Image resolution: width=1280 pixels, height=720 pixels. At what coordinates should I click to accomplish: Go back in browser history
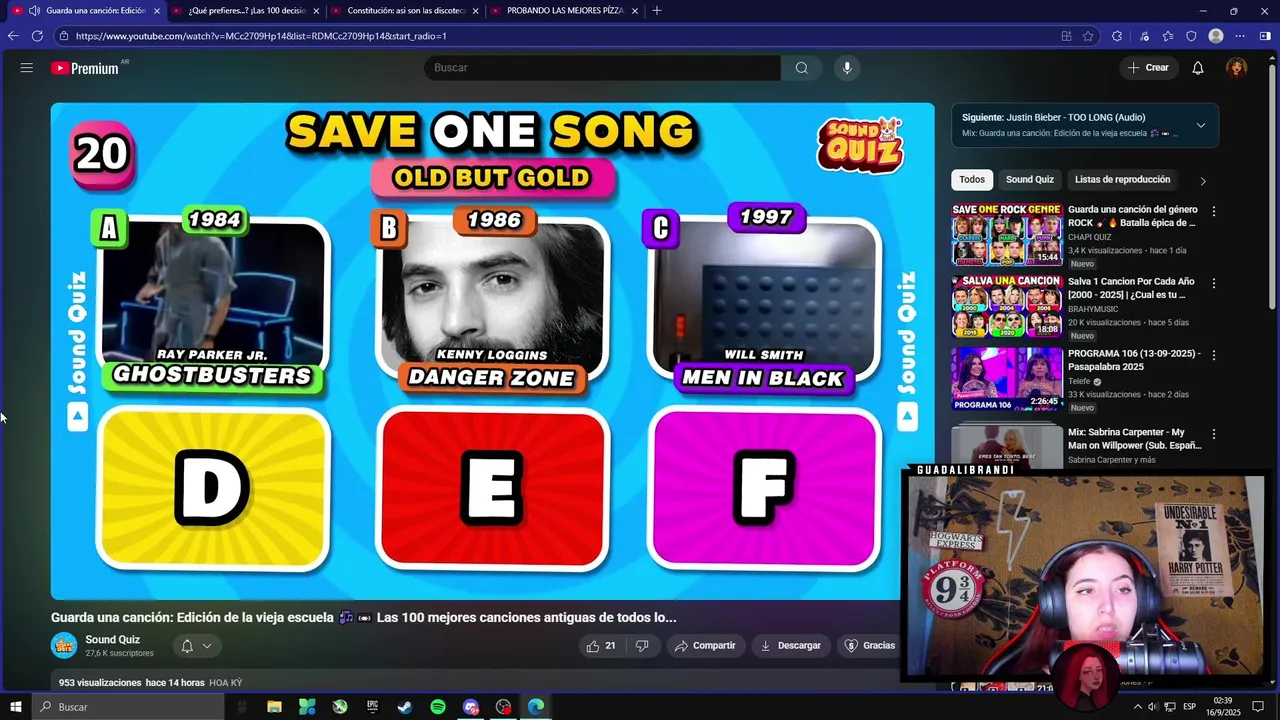click(x=13, y=36)
